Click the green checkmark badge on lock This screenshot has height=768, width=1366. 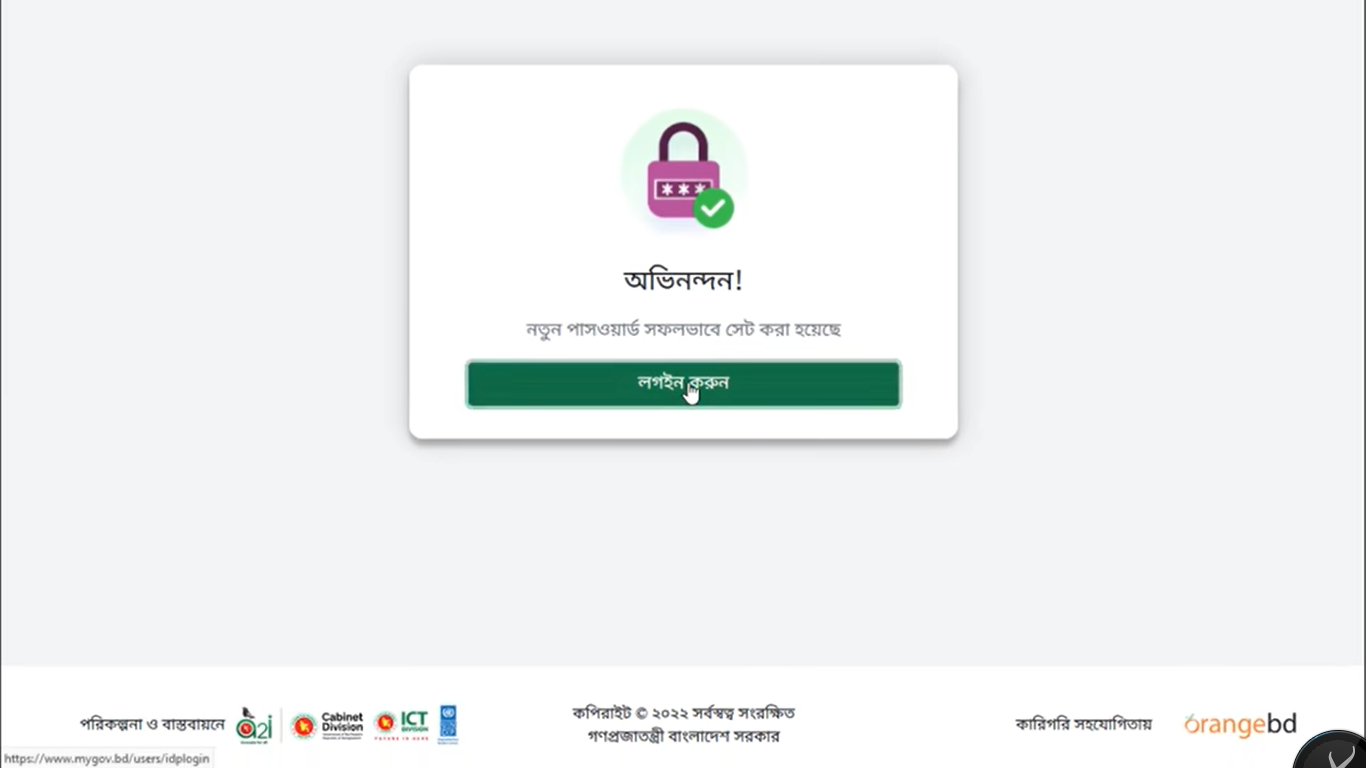(714, 208)
